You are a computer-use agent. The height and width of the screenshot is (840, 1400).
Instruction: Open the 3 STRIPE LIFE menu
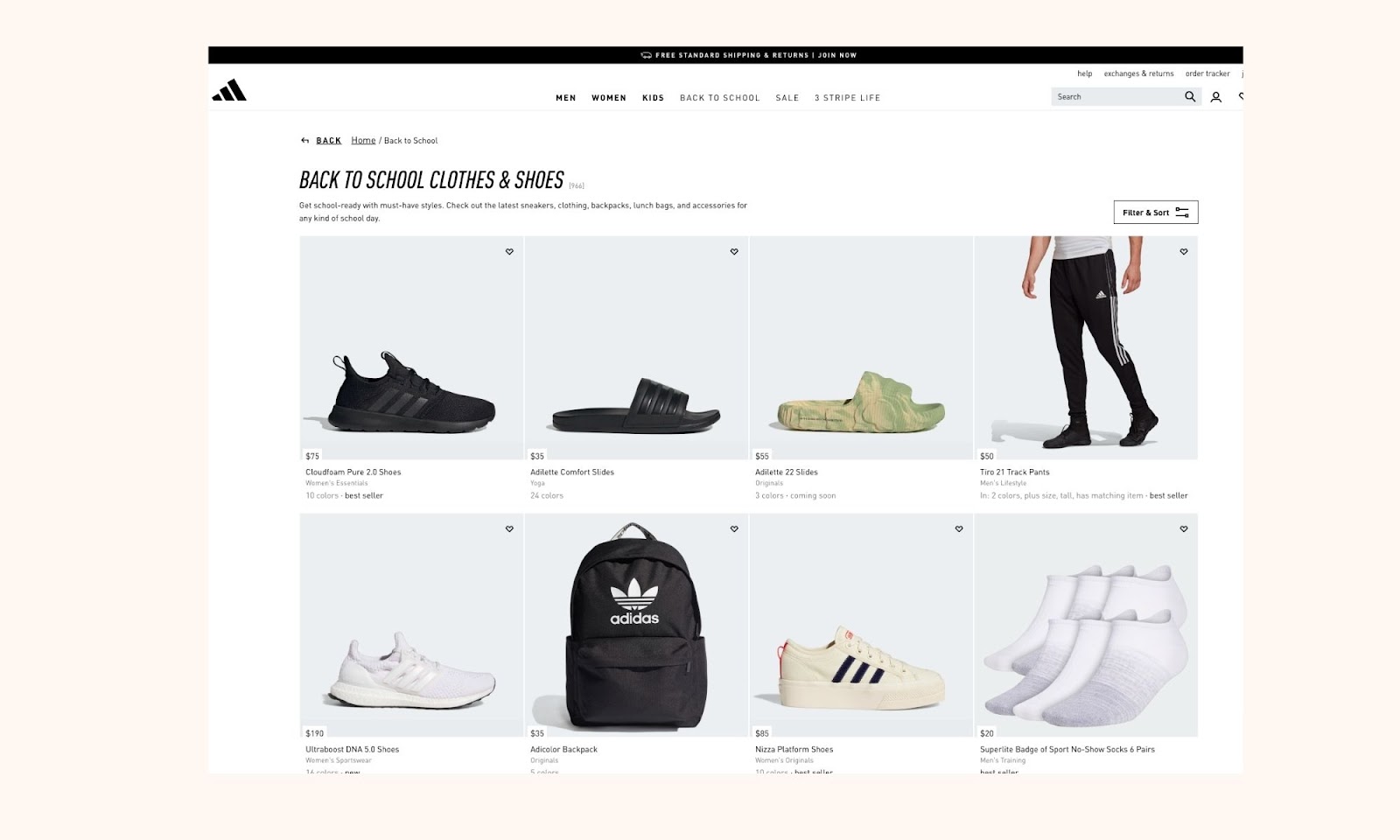click(x=847, y=98)
